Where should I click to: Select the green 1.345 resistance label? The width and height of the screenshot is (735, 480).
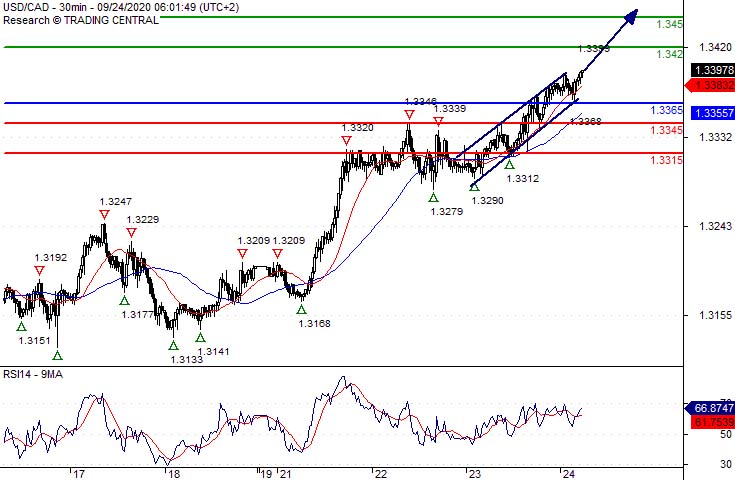tap(669, 24)
